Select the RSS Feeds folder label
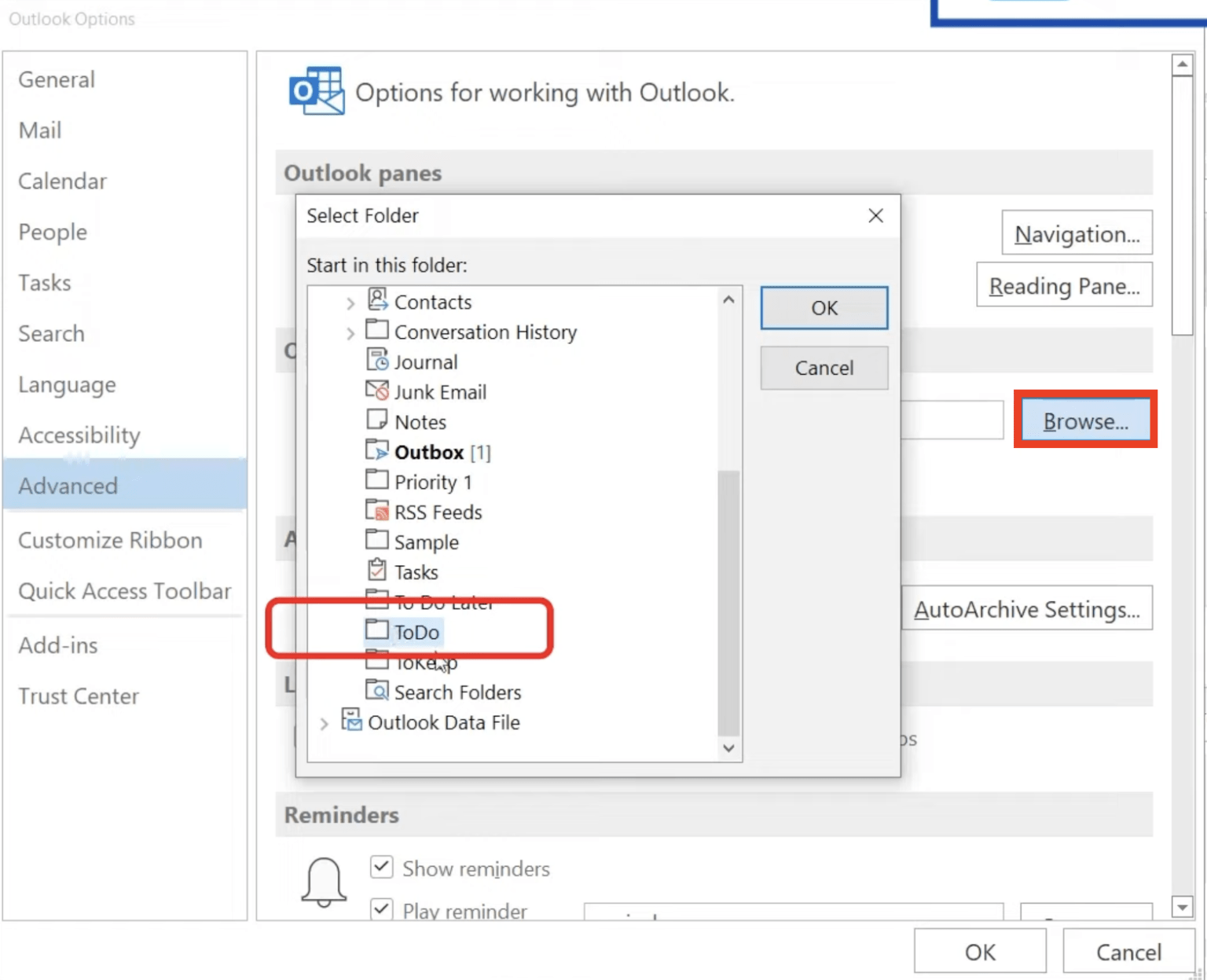Image resolution: width=1207 pixels, height=980 pixels. [438, 512]
